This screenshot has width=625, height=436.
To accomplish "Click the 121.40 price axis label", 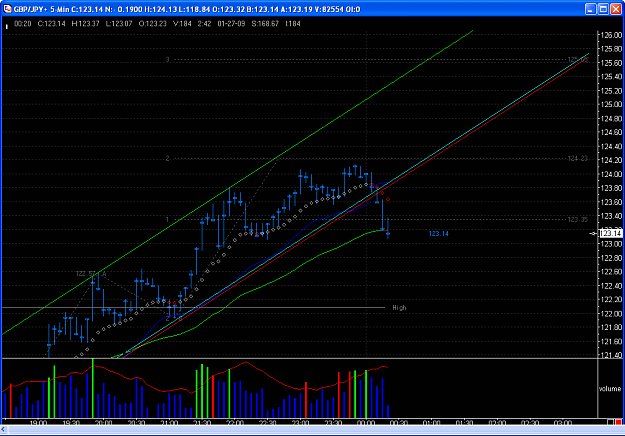I will click(x=611, y=355).
